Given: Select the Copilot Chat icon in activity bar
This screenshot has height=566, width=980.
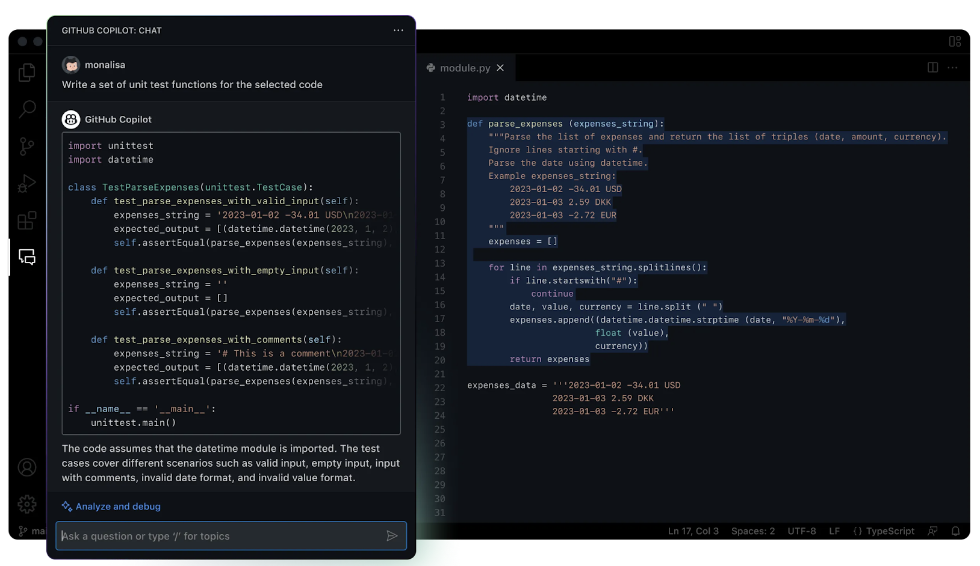Looking at the screenshot, I should [27, 257].
